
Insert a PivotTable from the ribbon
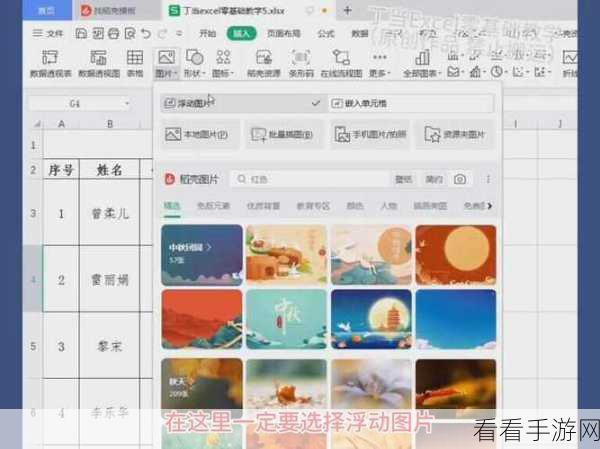[51, 64]
